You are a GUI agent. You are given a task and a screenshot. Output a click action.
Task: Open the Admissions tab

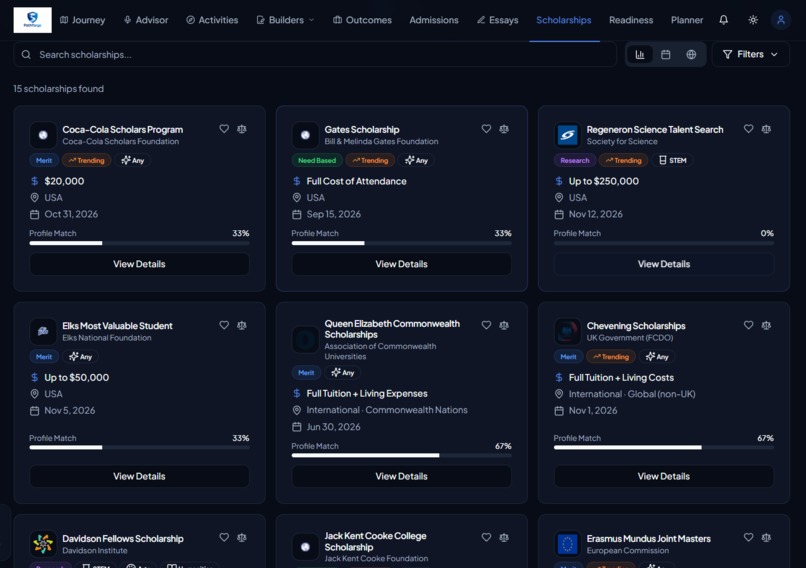pyautogui.click(x=434, y=20)
